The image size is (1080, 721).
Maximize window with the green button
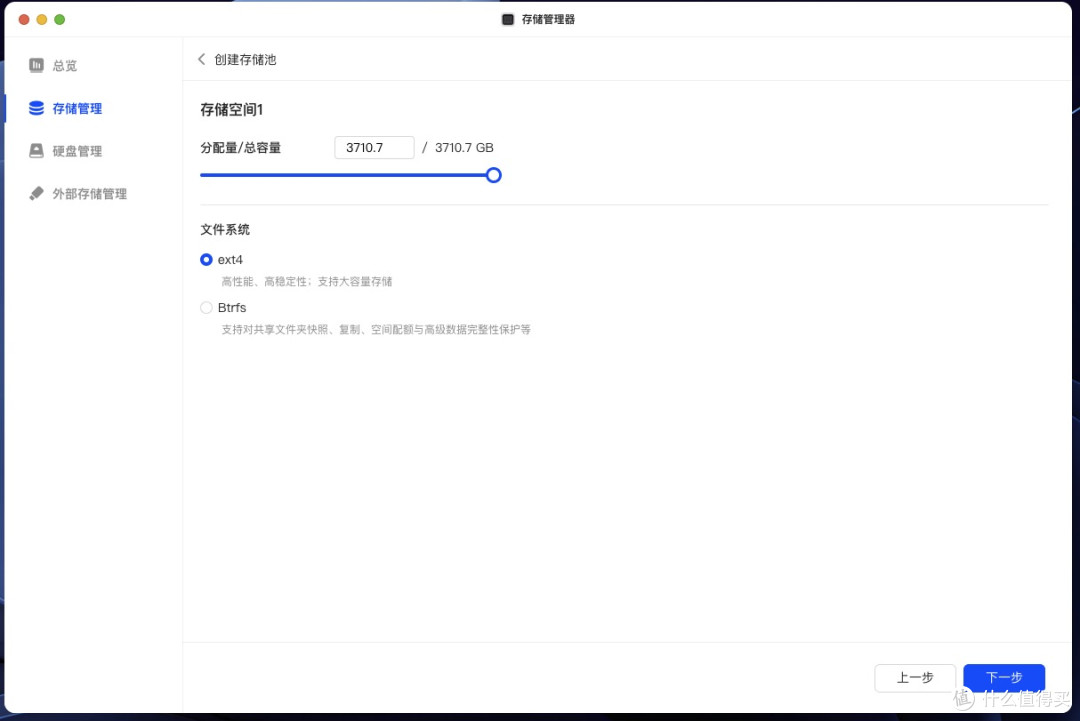pyautogui.click(x=60, y=19)
